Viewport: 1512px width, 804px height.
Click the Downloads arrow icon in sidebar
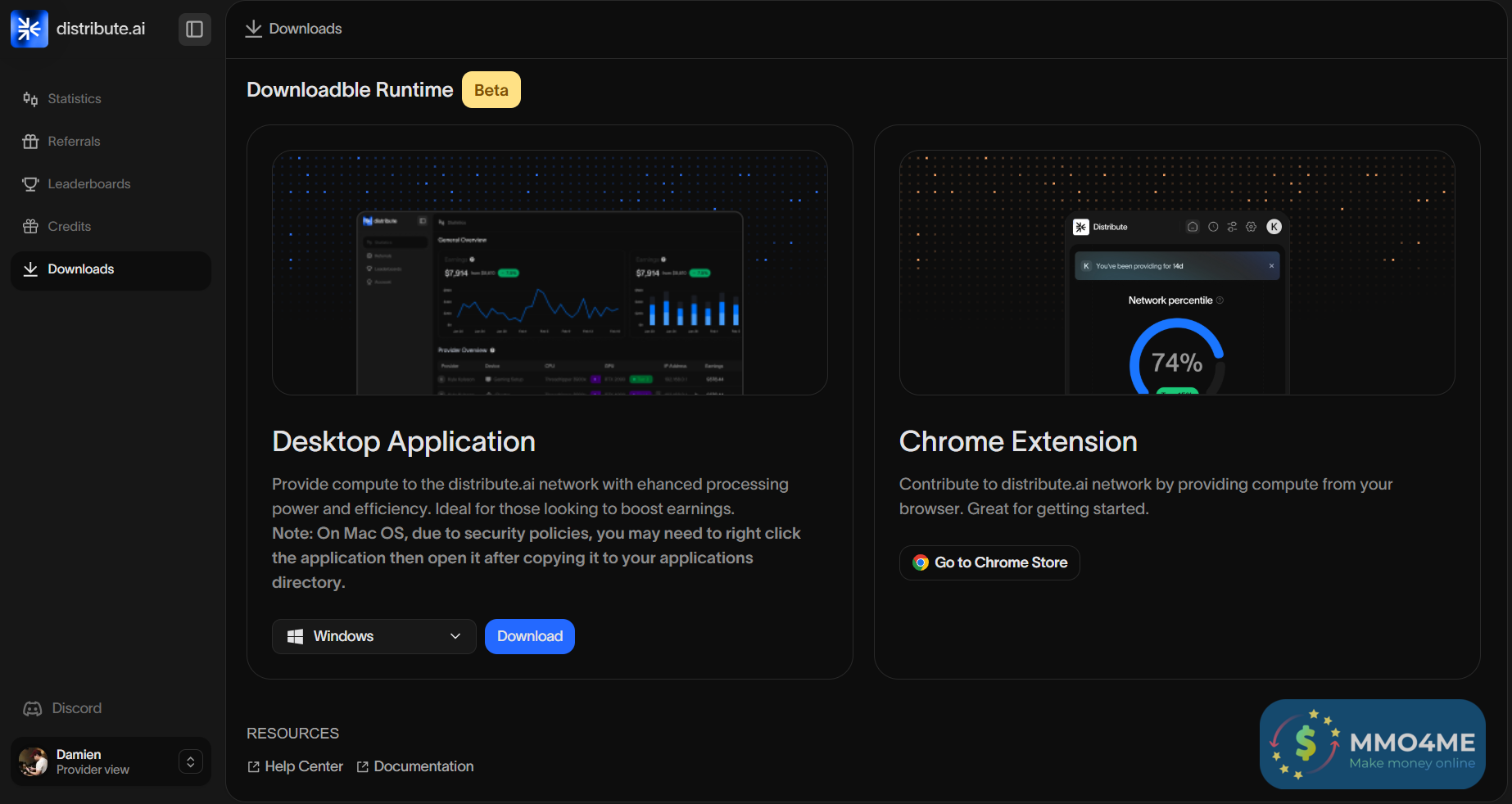(30, 269)
